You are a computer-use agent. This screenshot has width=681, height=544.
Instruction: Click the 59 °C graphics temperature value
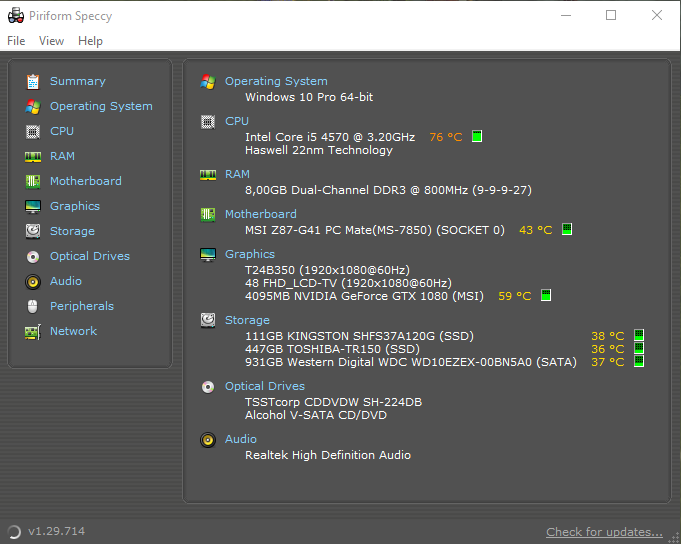(515, 296)
